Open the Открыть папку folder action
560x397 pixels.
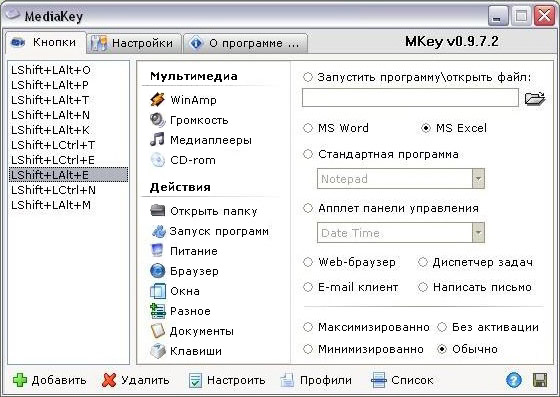pyautogui.click(x=204, y=211)
